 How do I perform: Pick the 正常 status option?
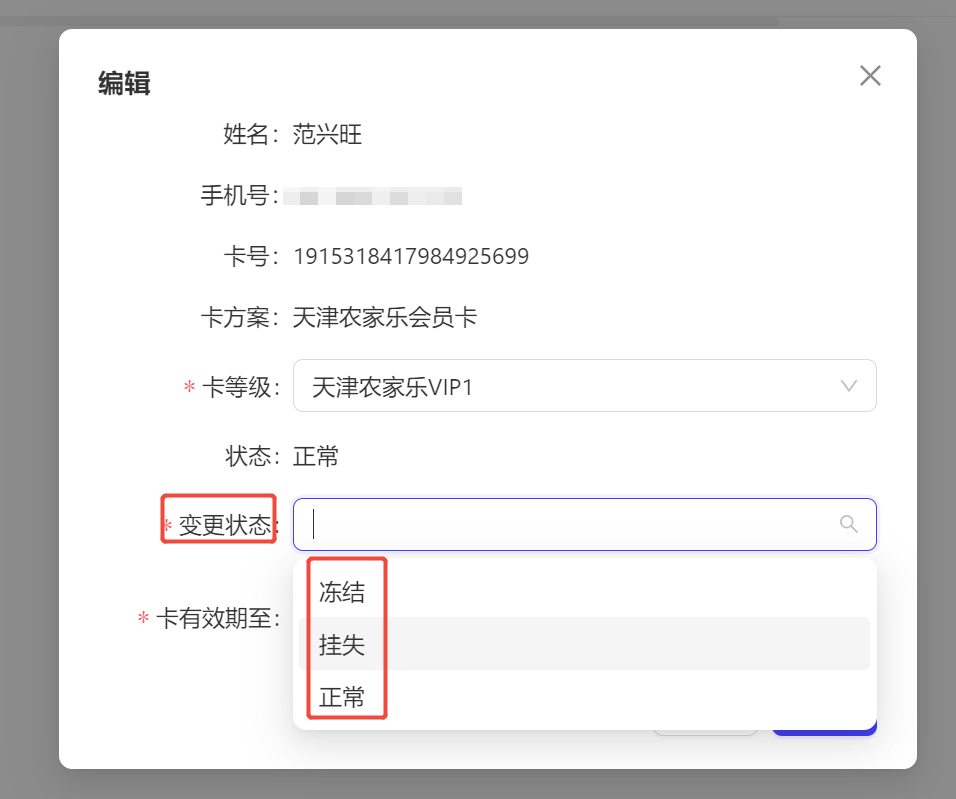342,697
